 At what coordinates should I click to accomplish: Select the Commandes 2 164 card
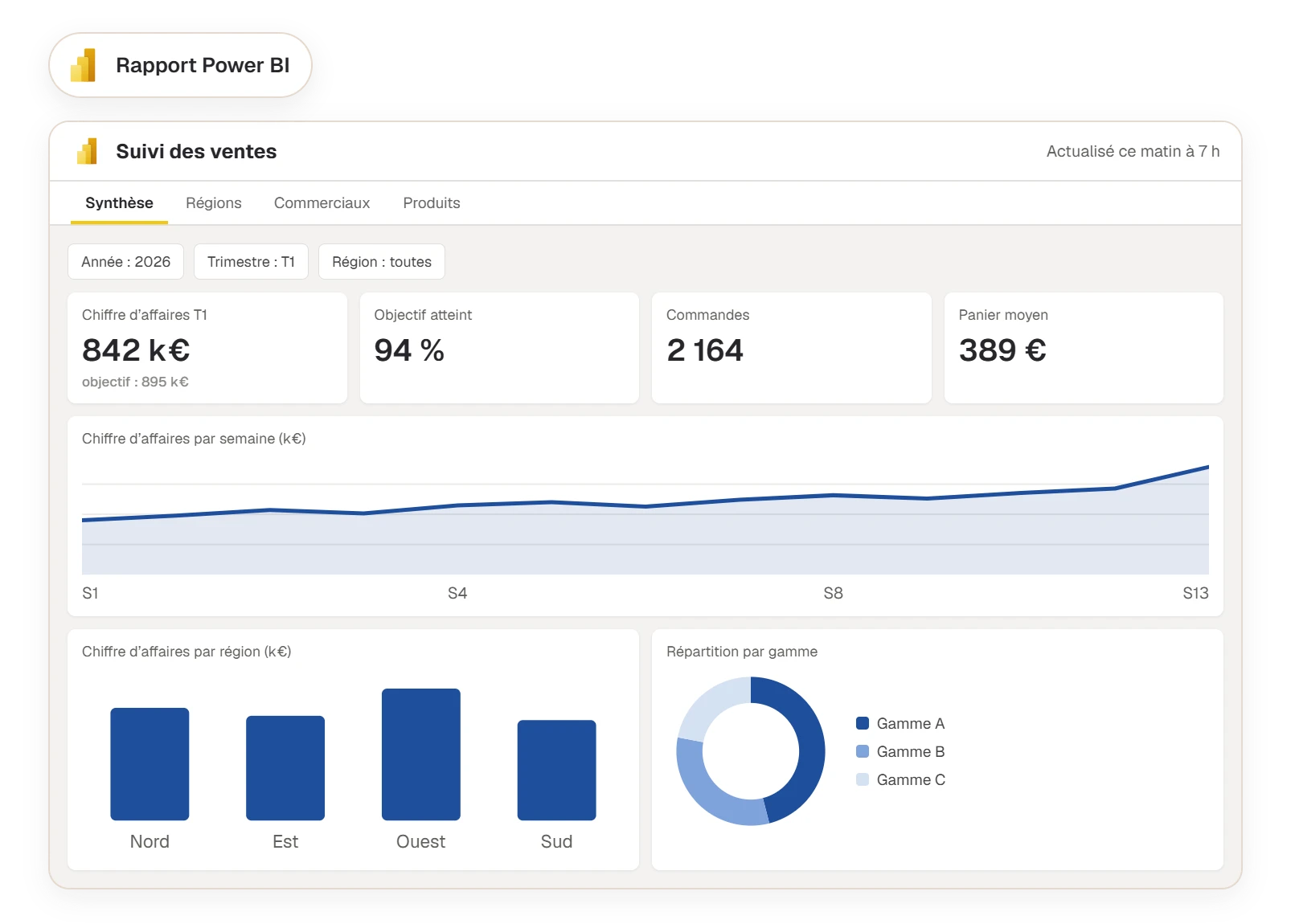[792, 348]
